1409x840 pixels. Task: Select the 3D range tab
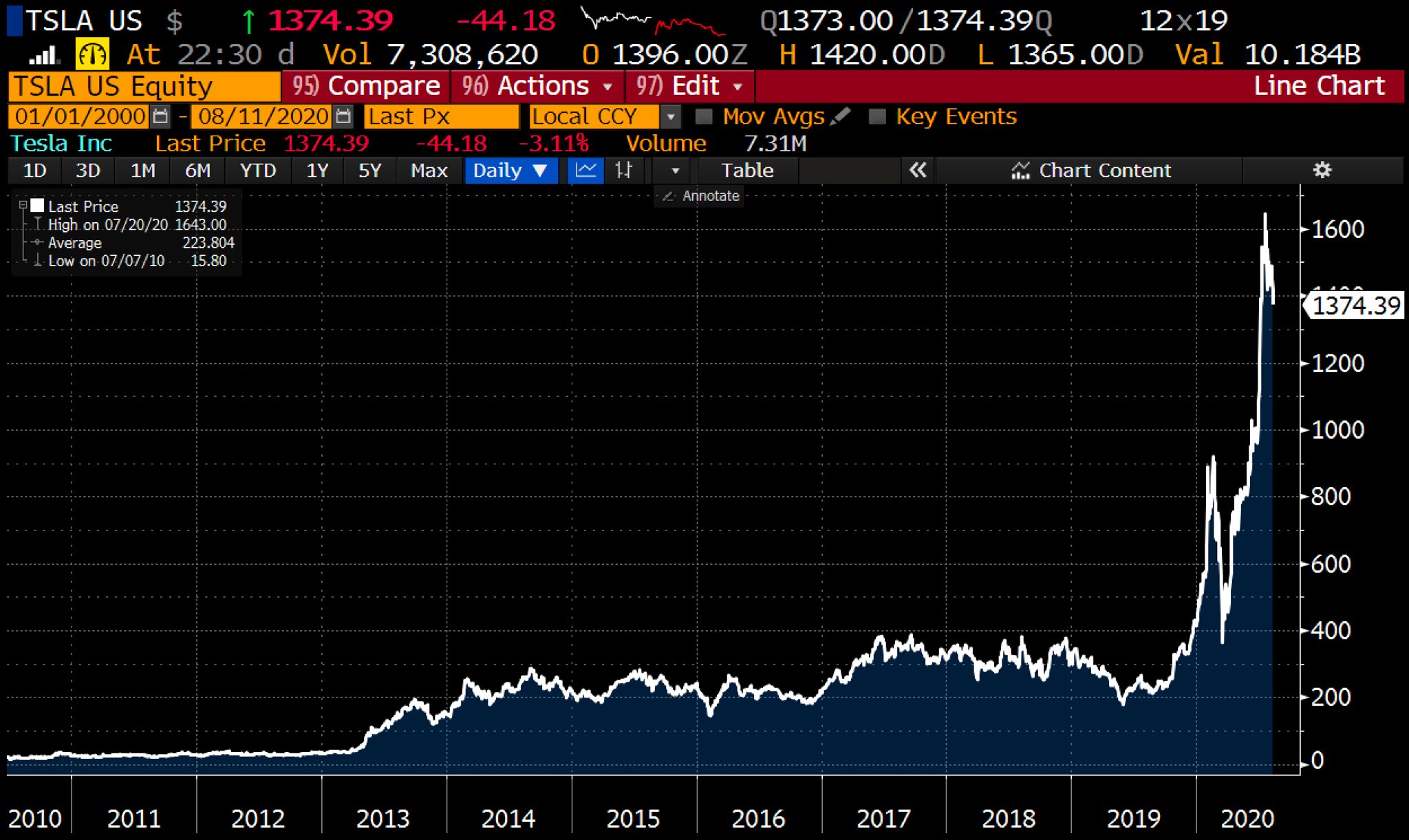point(87,170)
